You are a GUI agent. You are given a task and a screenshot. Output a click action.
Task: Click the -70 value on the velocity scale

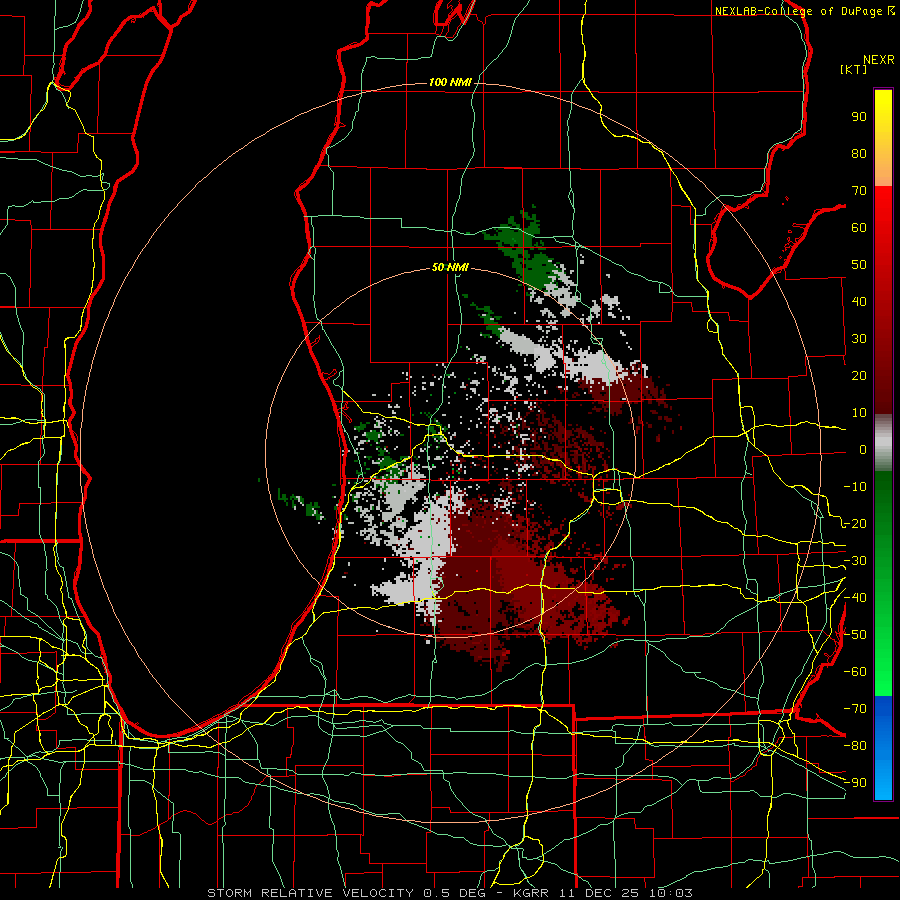coord(855,709)
